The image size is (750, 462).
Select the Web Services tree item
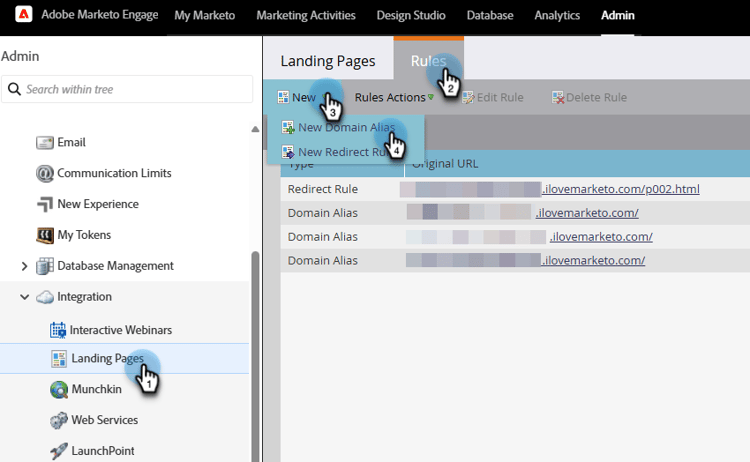[105, 420]
